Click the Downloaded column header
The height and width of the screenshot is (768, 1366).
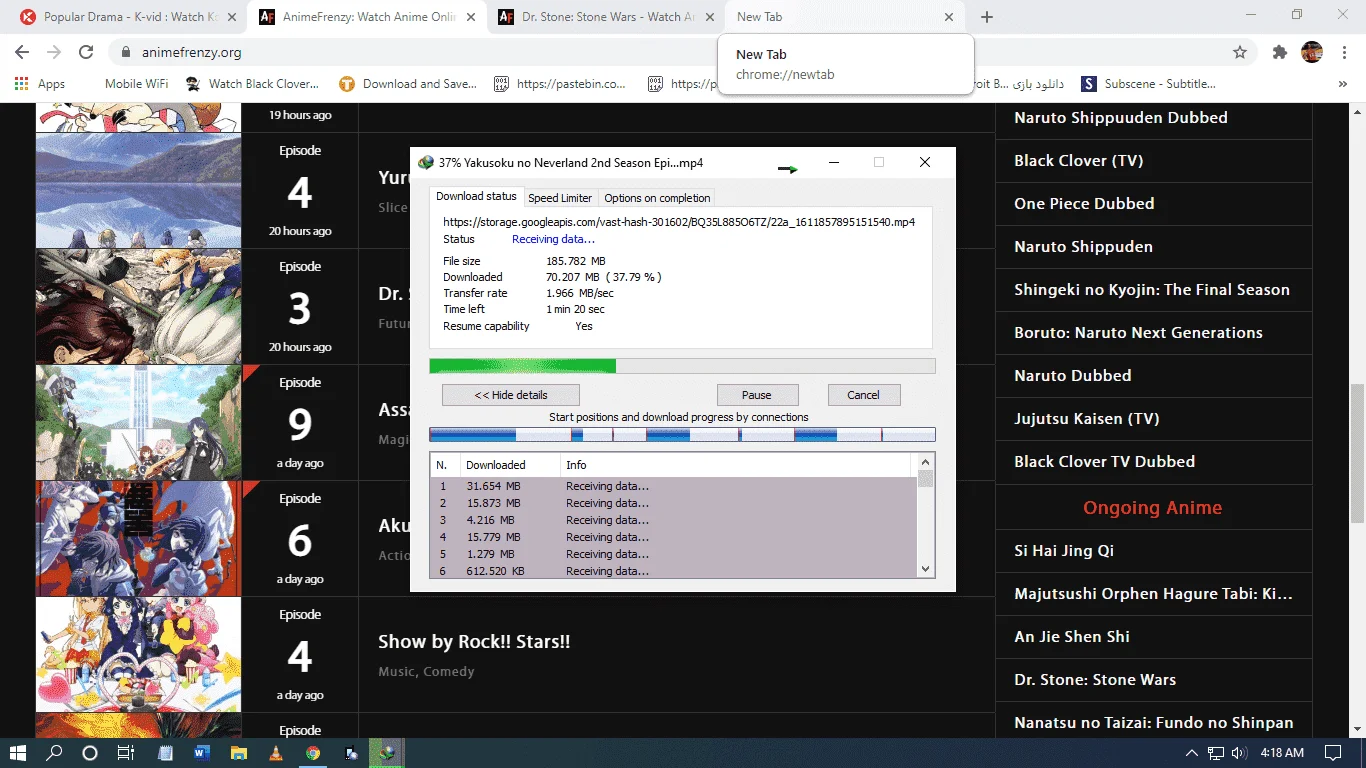click(x=509, y=465)
